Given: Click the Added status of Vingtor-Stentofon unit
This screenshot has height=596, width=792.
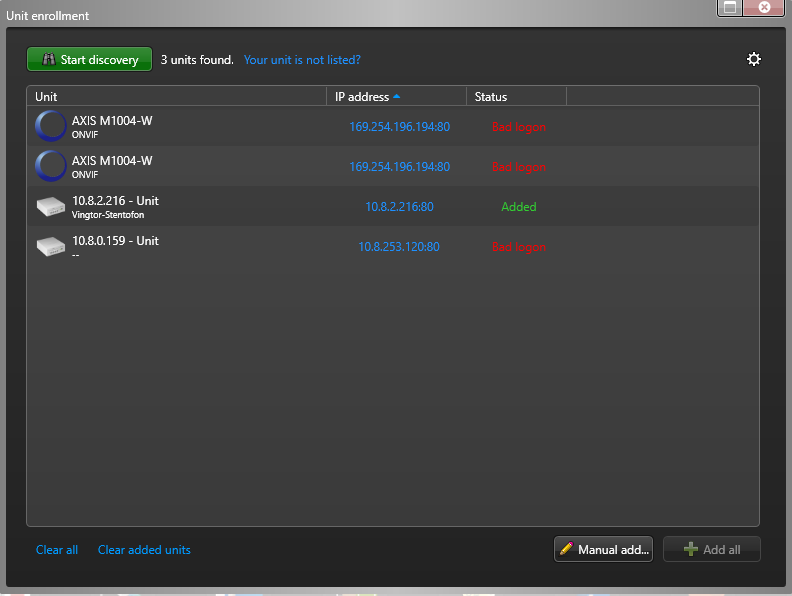Looking at the screenshot, I should (519, 207).
